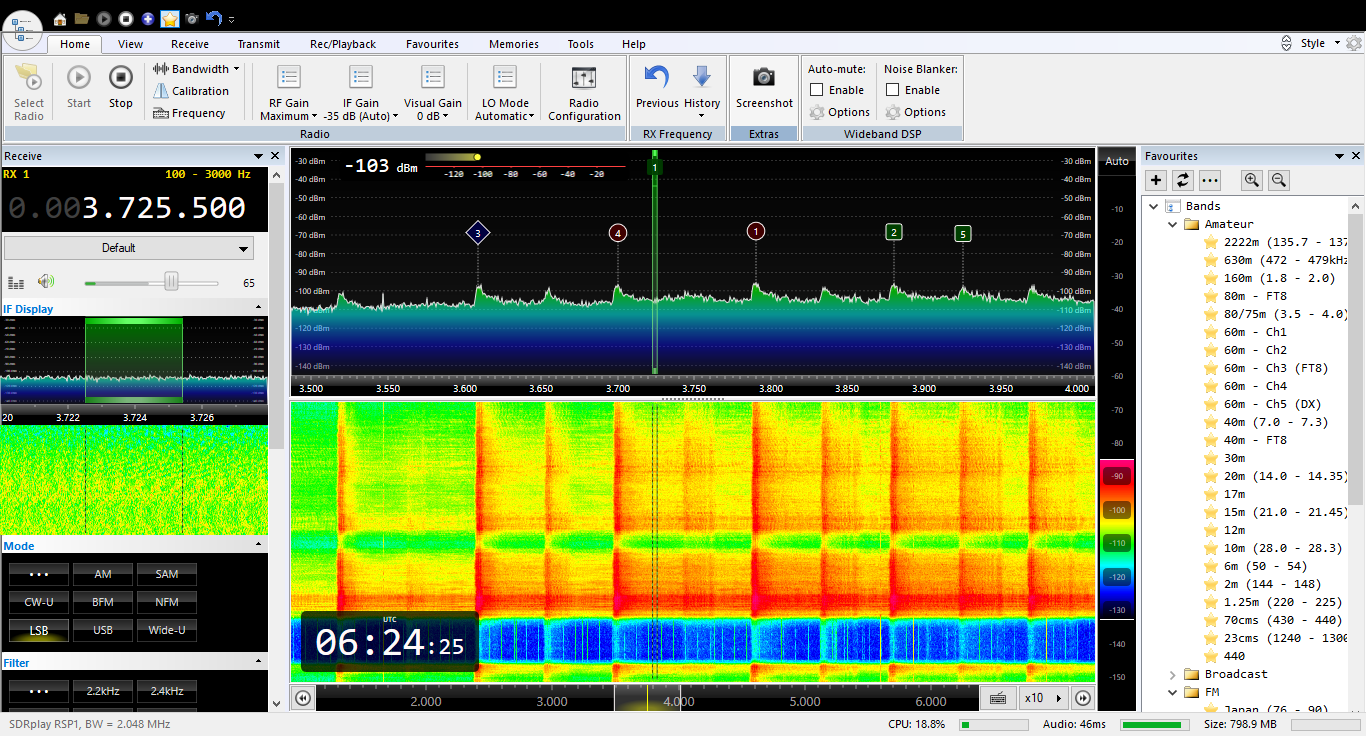Screen dimensions: 1366x736
Task: Open the Calibration tool
Action: point(191,91)
